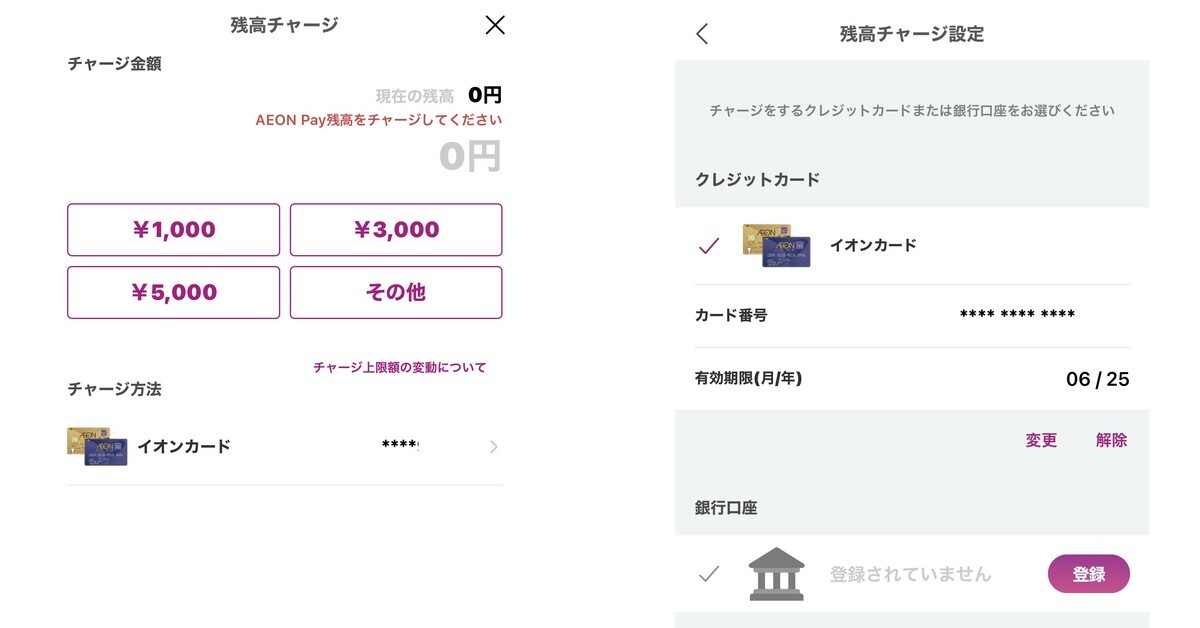Tap the 0円 charge amount display
The height and width of the screenshot is (628, 1200).
(x=469, y=157)
